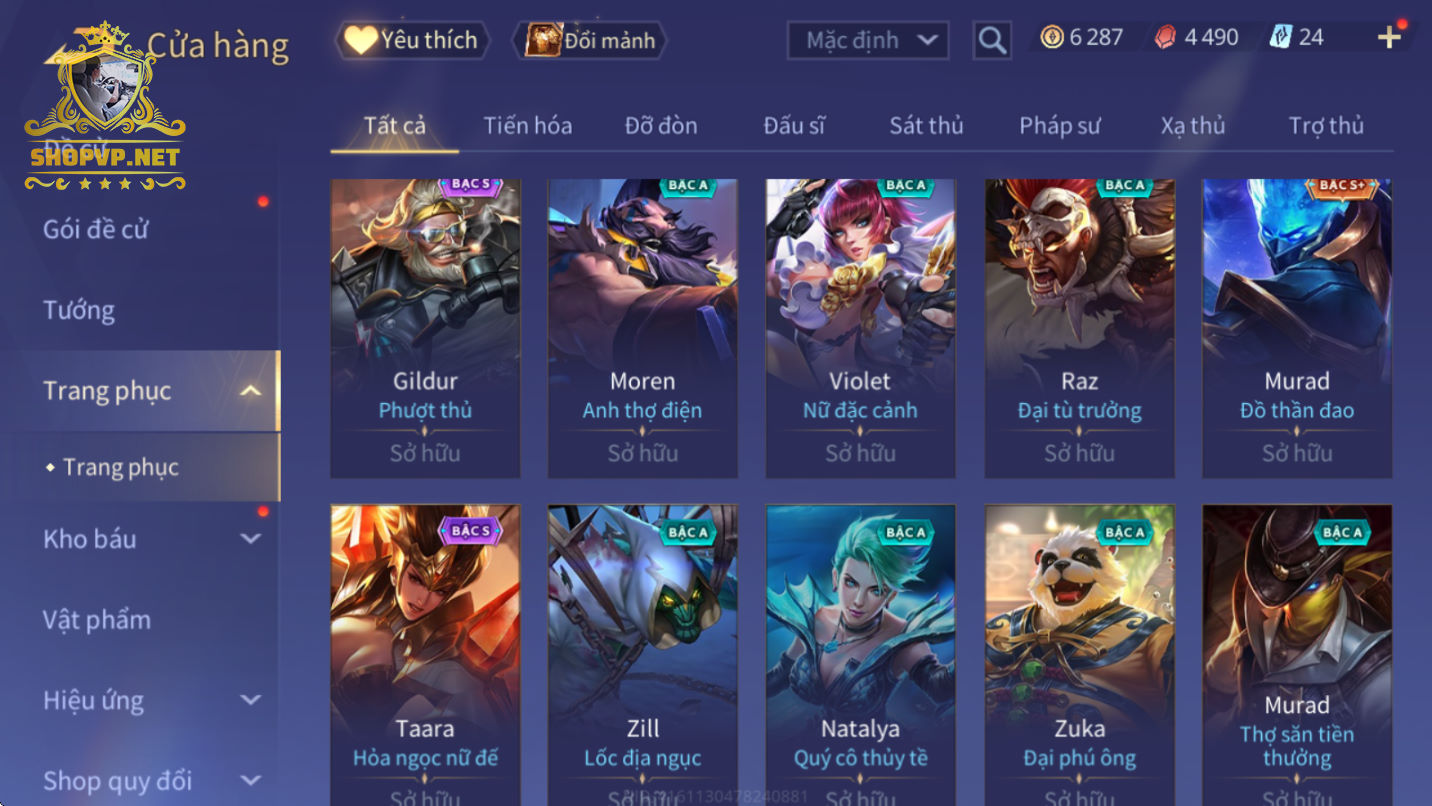Click the heart icon next to Yêu thích
The width and height of the screenshot is (1432, 806).
click(360, 40)
